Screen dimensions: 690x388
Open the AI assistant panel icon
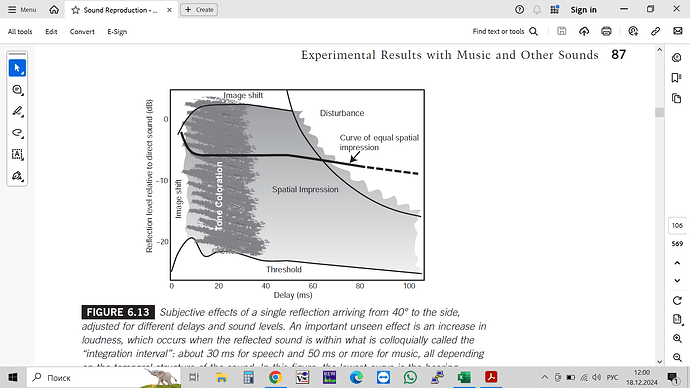677,58
